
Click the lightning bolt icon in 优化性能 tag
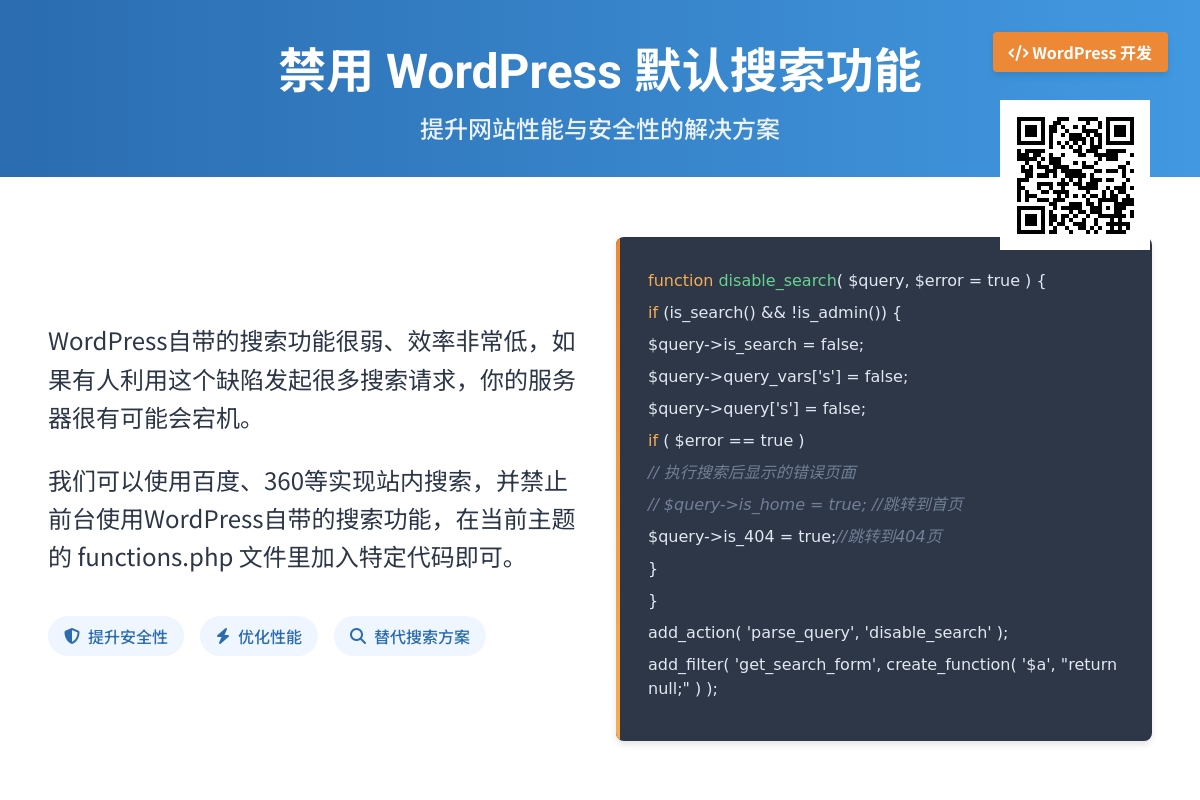[223, 636]
